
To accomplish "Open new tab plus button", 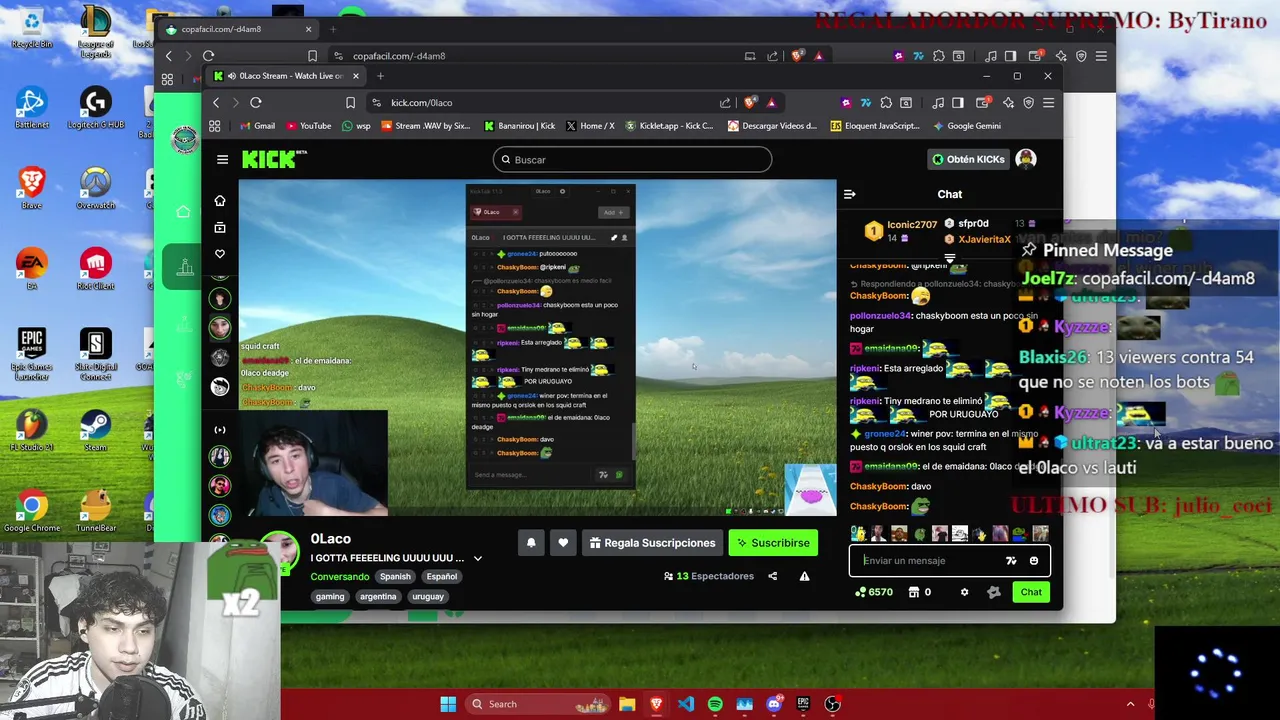I will pos(380,76).
